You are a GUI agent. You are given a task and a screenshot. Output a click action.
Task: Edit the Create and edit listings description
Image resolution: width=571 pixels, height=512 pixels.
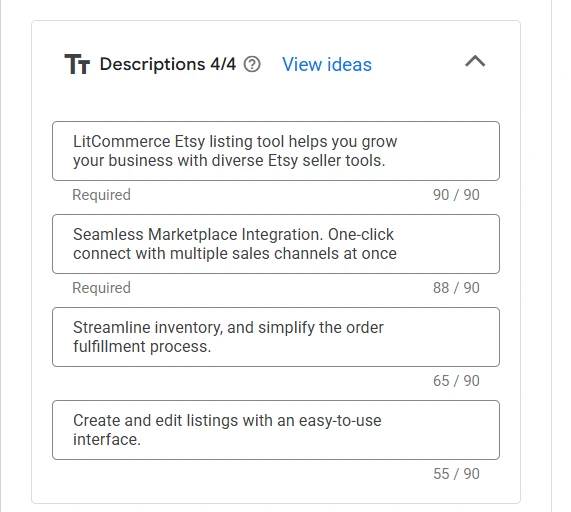[x=276, y=430]
